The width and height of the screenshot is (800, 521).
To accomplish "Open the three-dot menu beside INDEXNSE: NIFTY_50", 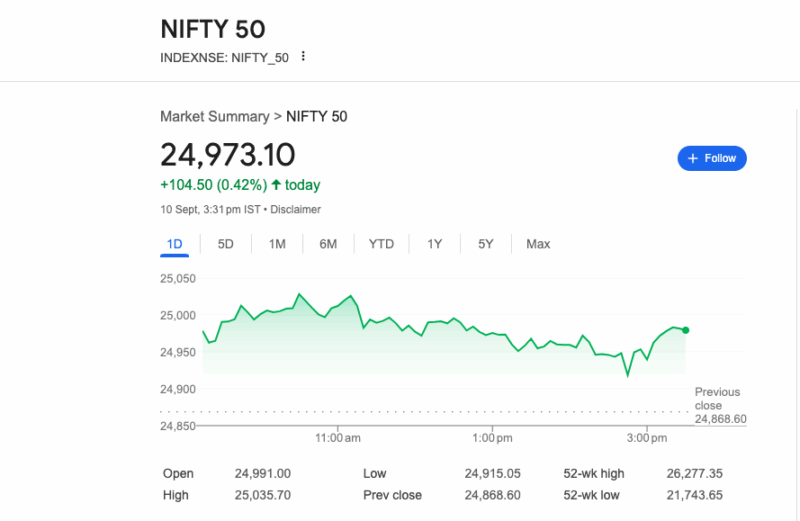I will 303,57.
